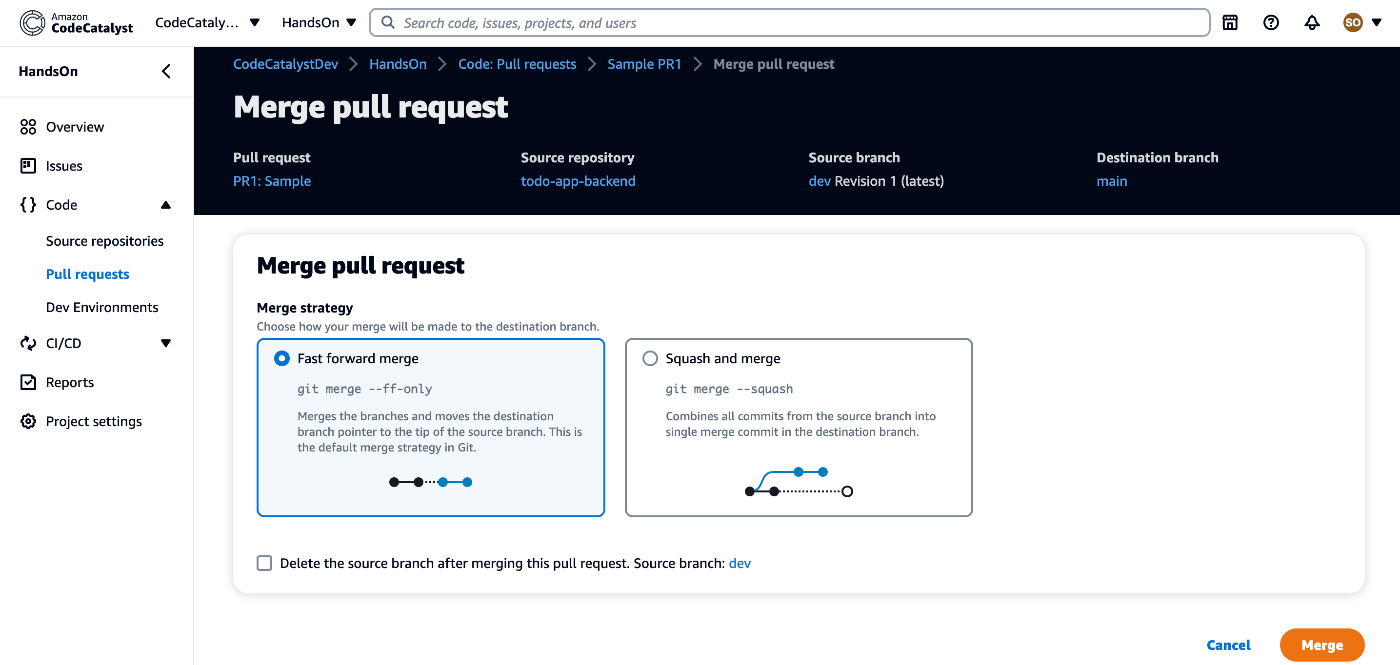Viewport: 1400px width, 665px height.
Task: Open Source repositories in sidebar
Action: point(105,241)
